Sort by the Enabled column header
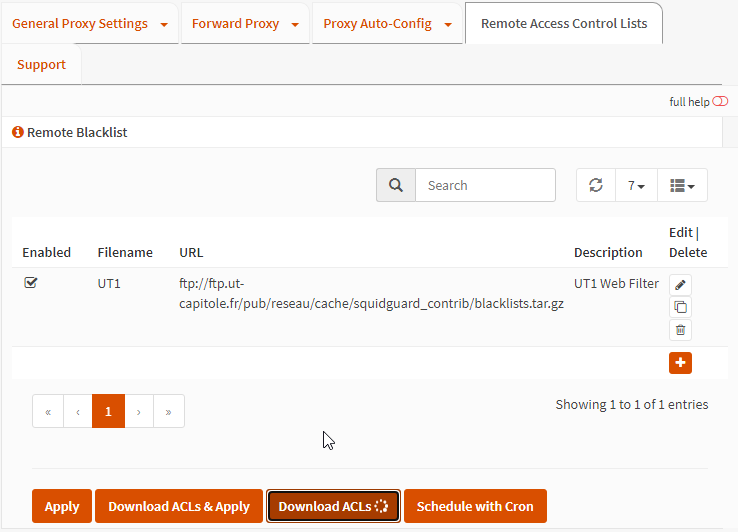 coord(47,252)
